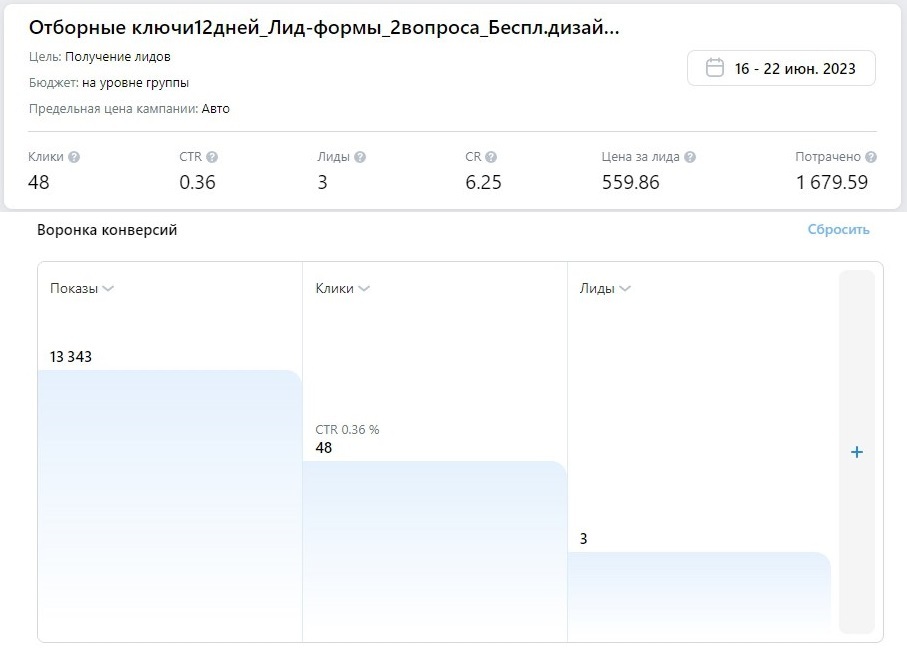Image resolution: width=907 pixels, height=648 pixels.
Task: Select the CTR 0.36 % funnel label
Action: pos(347,430)
